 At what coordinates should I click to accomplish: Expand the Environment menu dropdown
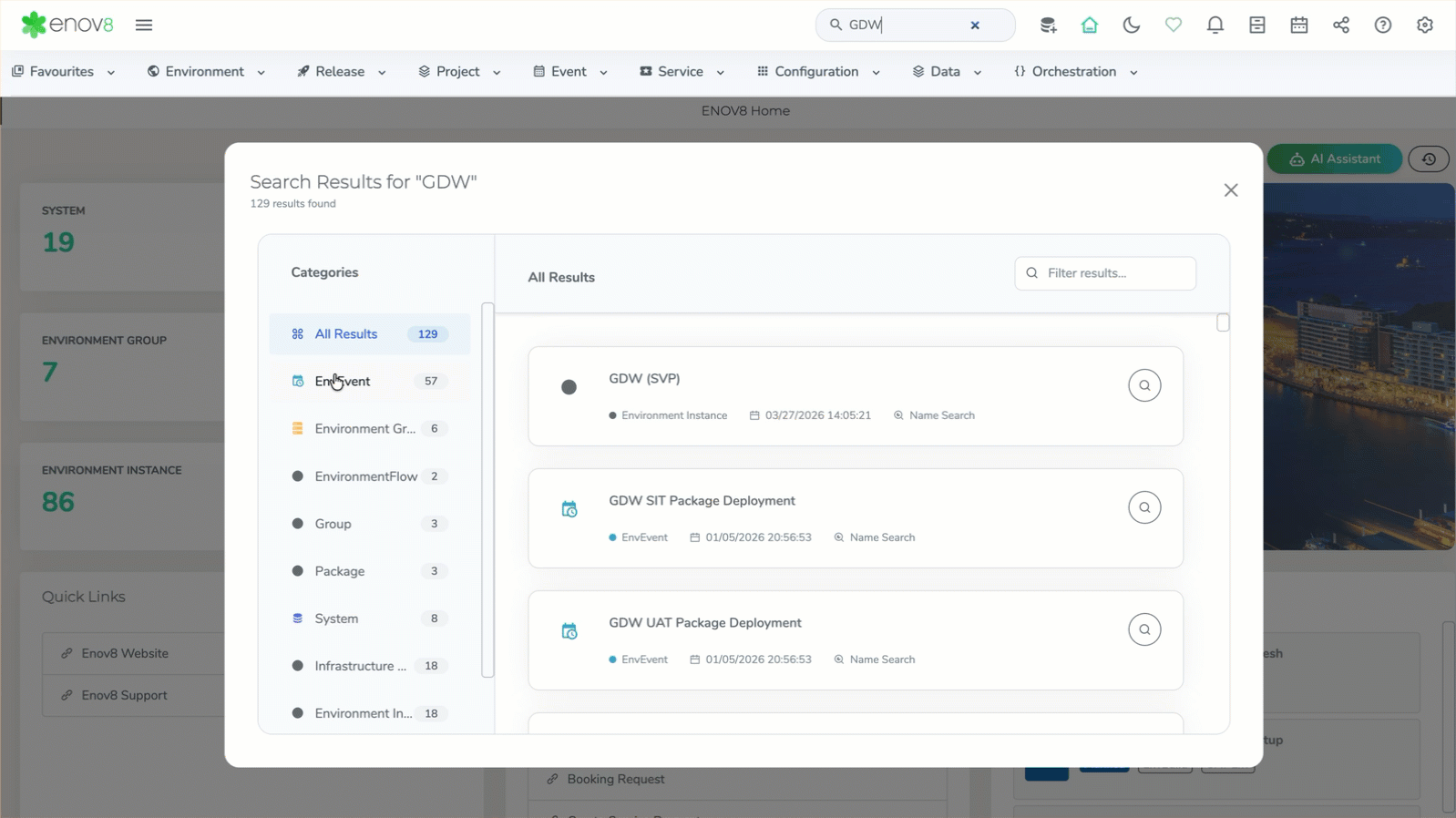[206, 72]
